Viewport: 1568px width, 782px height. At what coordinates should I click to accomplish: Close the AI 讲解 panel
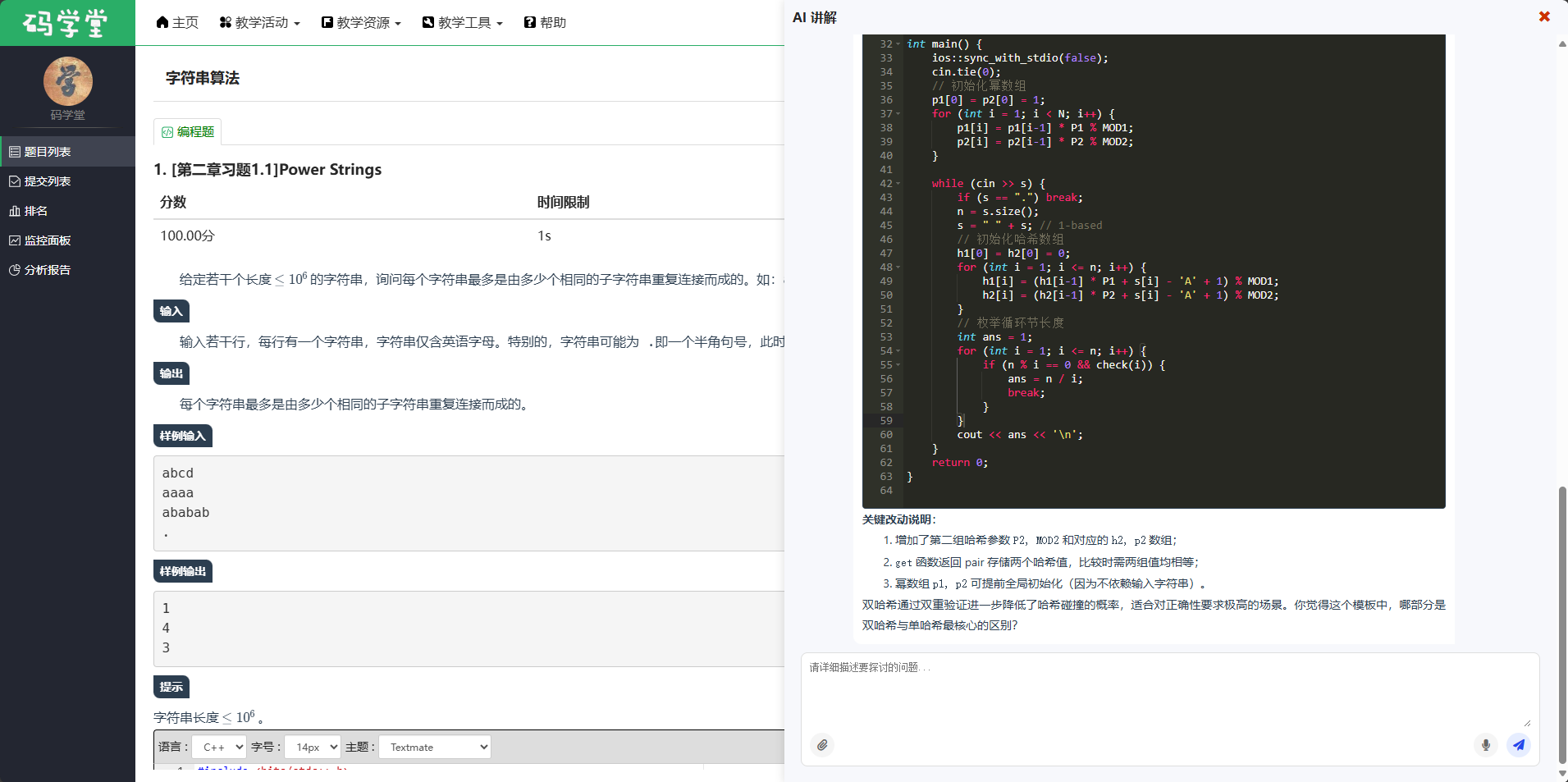click(1544, 16)
